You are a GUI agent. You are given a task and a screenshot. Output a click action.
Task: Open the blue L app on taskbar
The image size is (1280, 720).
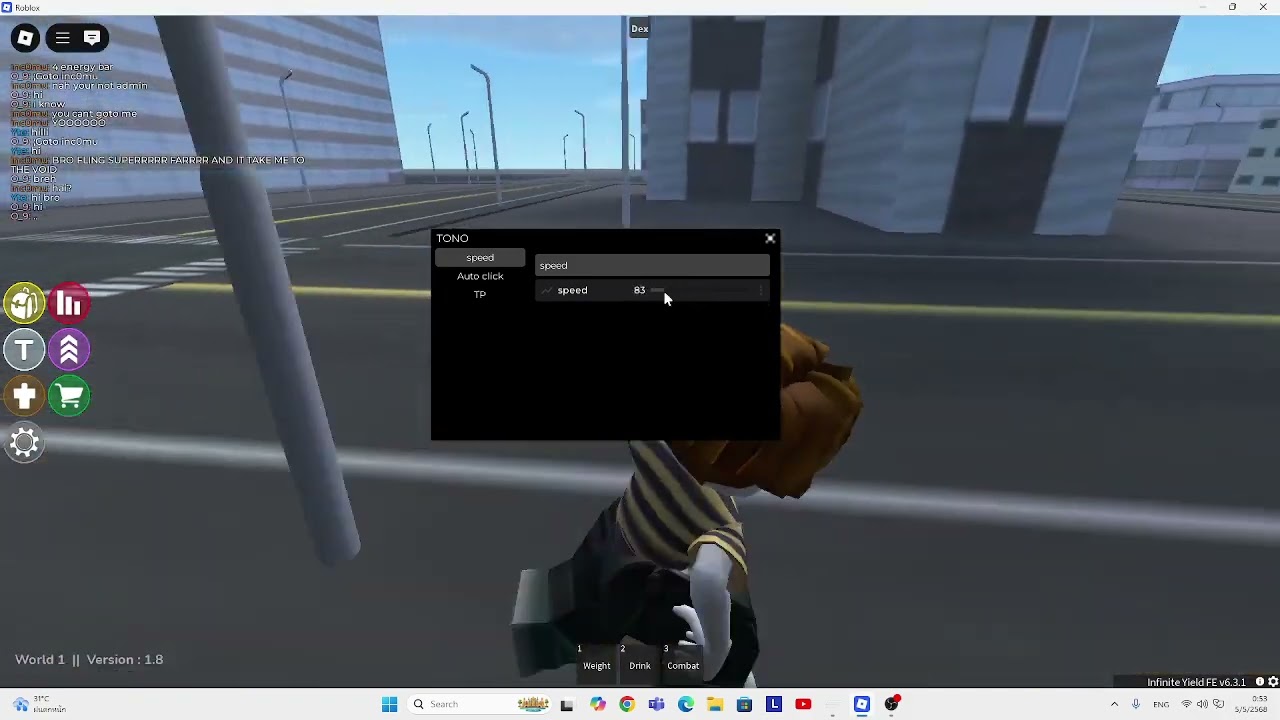click(774, 704)
